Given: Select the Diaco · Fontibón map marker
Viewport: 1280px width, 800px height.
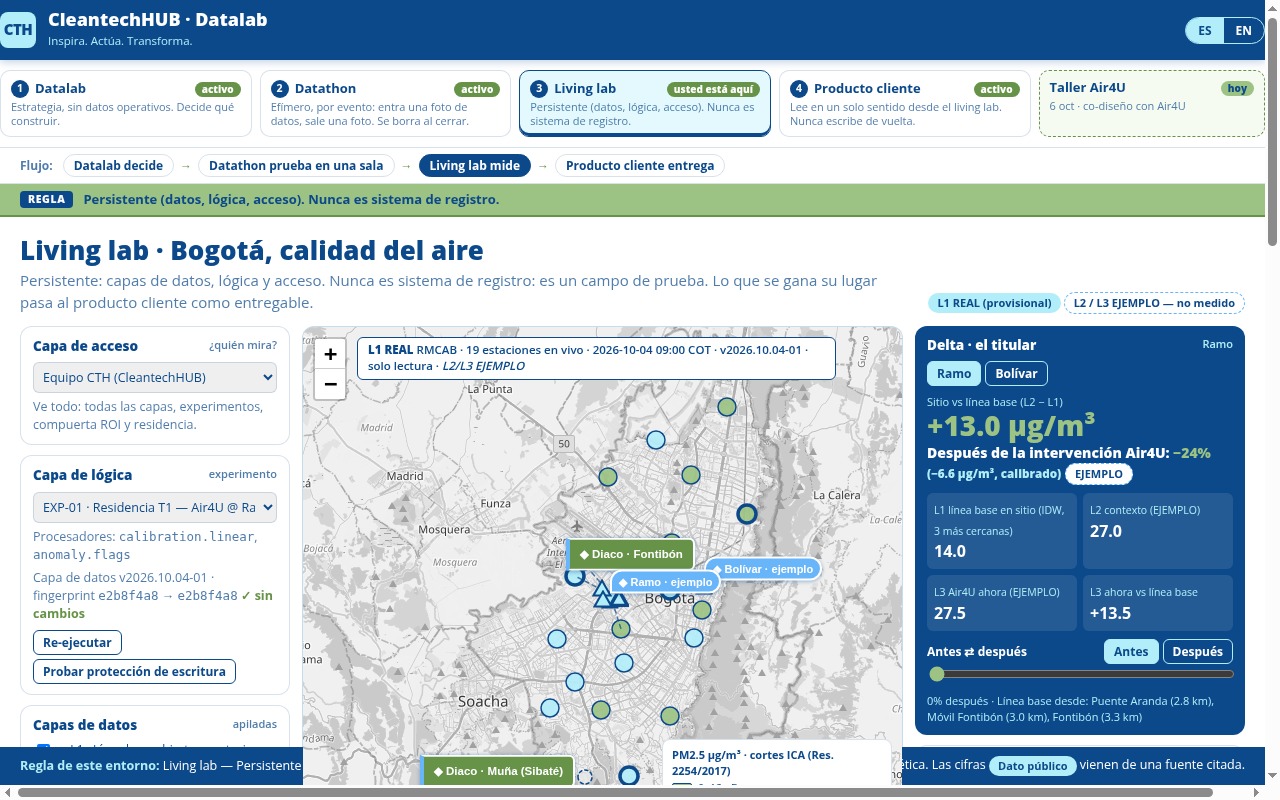Looking at the screenshot, I should pos(630,554).
